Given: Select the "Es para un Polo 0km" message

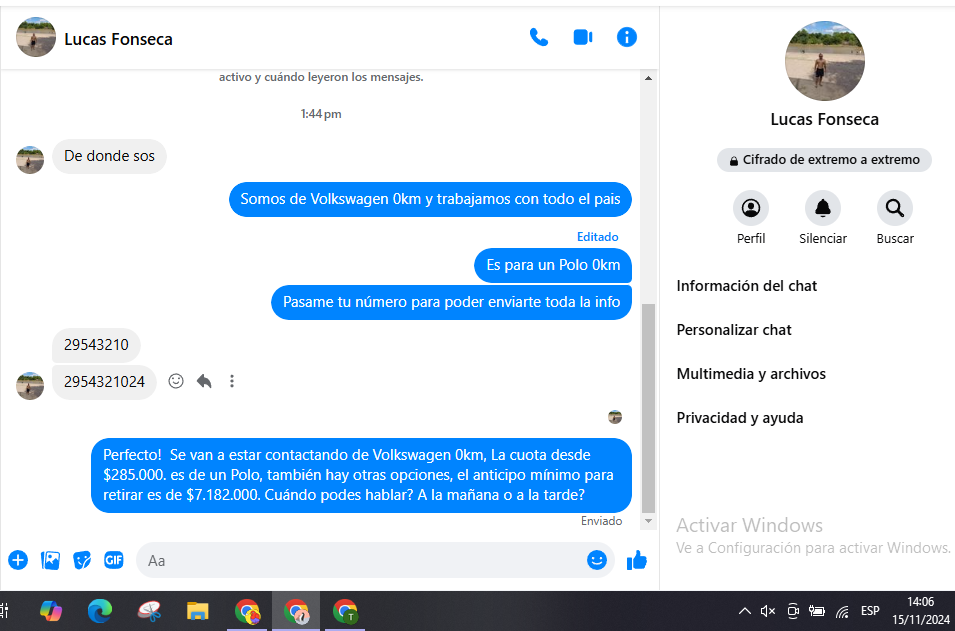Looking at the screenshot, I should pyautogui.click(x=553, y=266).
